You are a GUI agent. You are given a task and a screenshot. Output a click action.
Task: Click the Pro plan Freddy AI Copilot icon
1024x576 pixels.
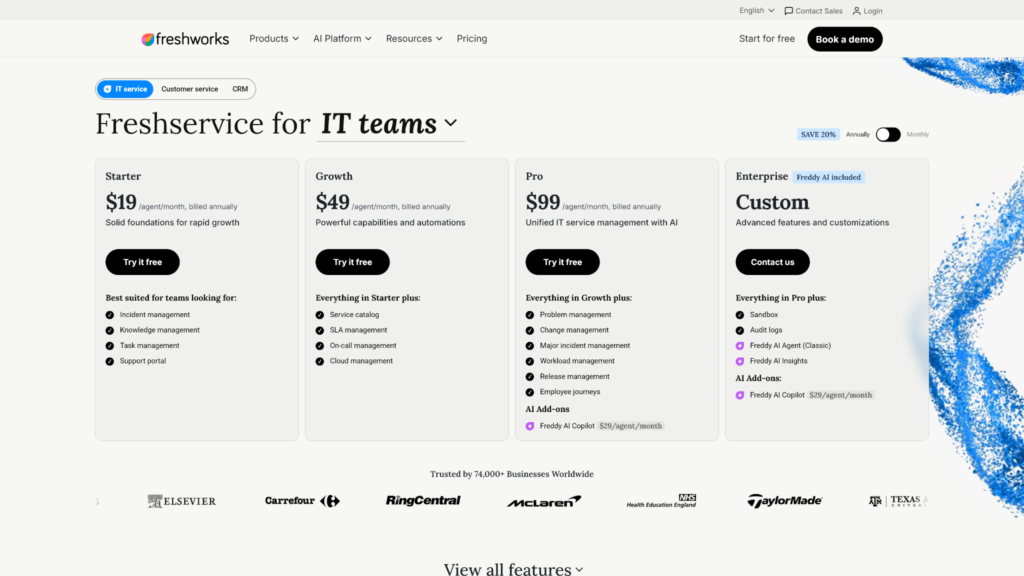530,426
